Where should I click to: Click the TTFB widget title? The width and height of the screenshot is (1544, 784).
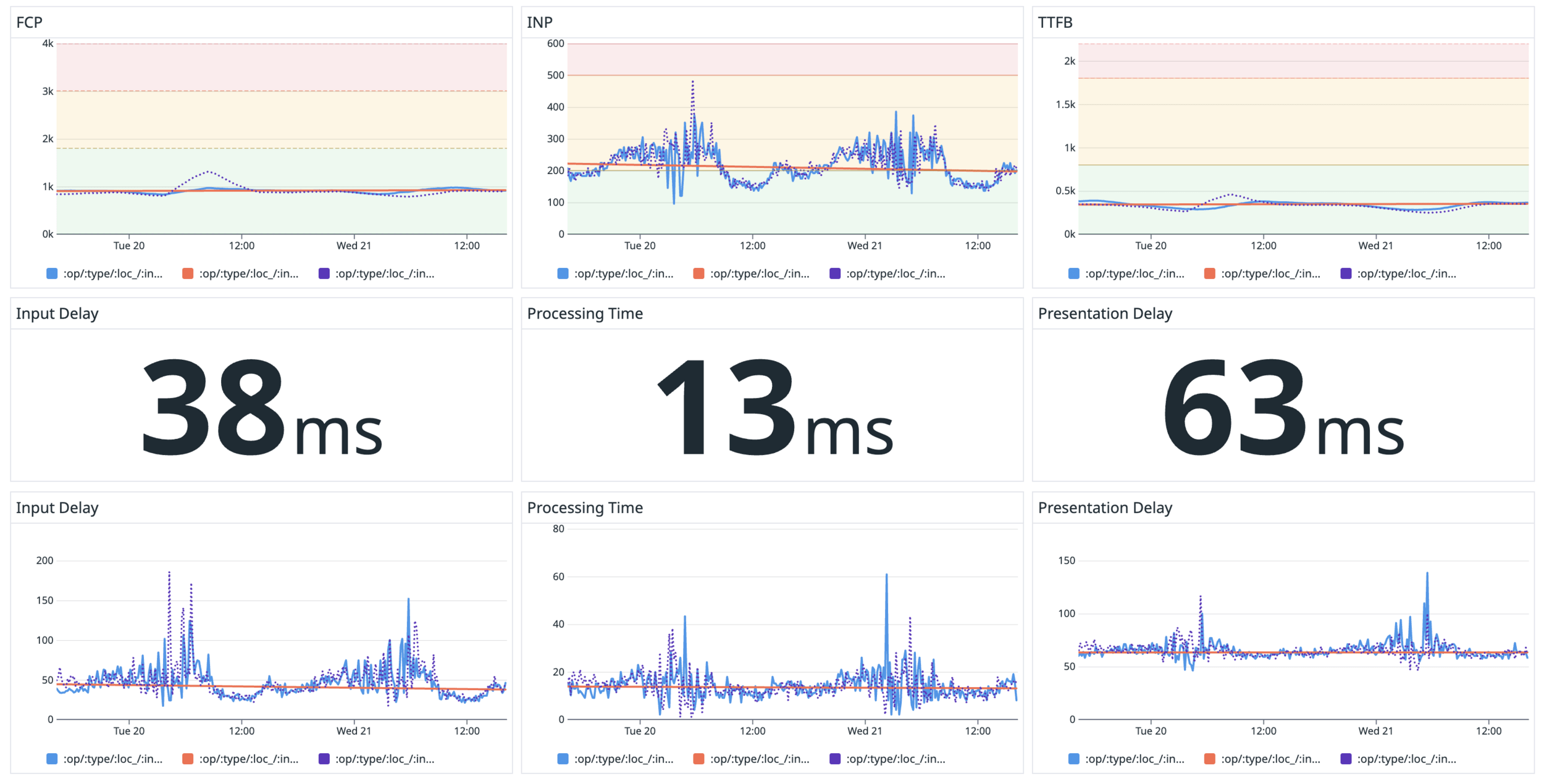(1055, 23)
